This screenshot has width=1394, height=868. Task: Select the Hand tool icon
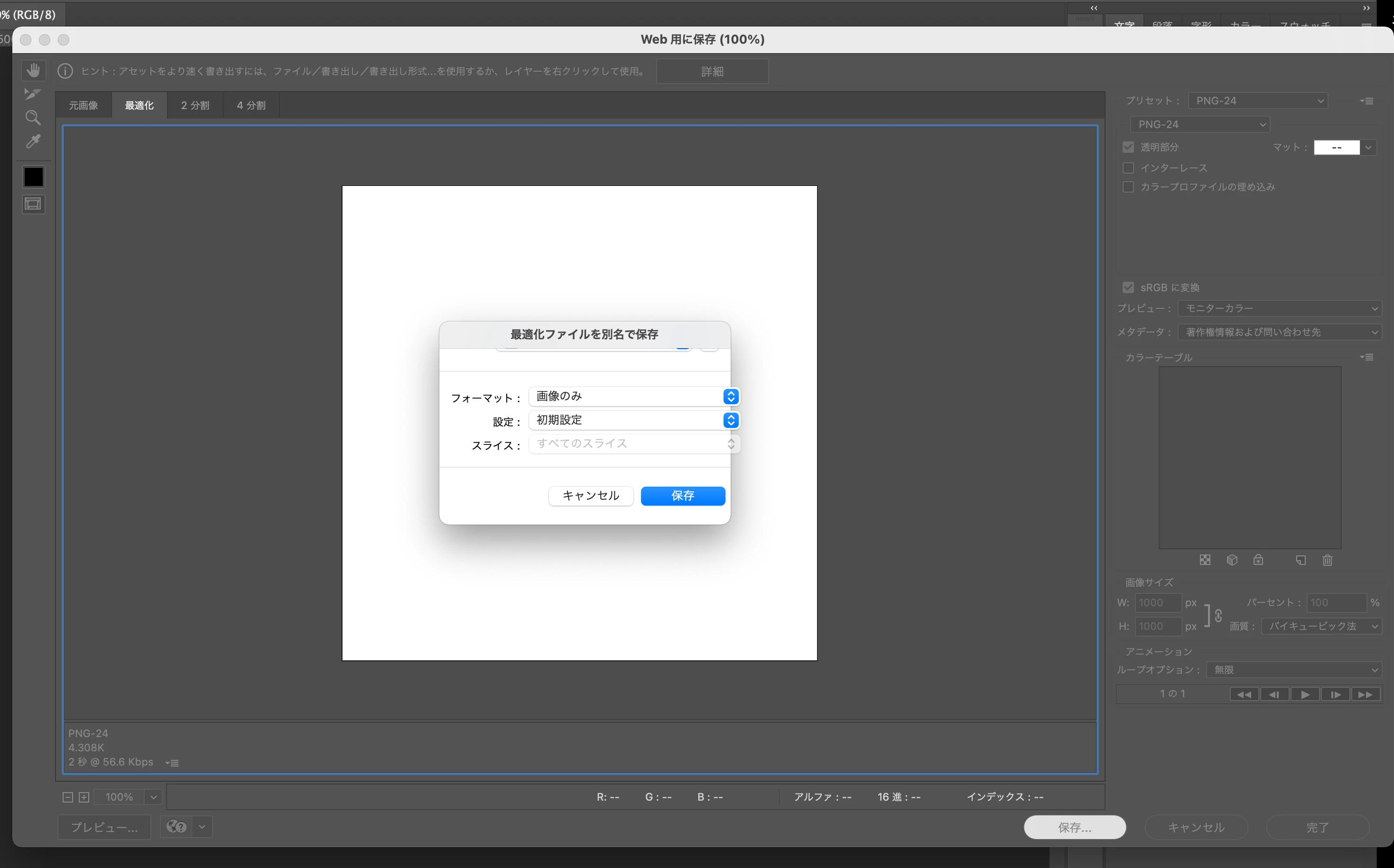pos(33,71)
